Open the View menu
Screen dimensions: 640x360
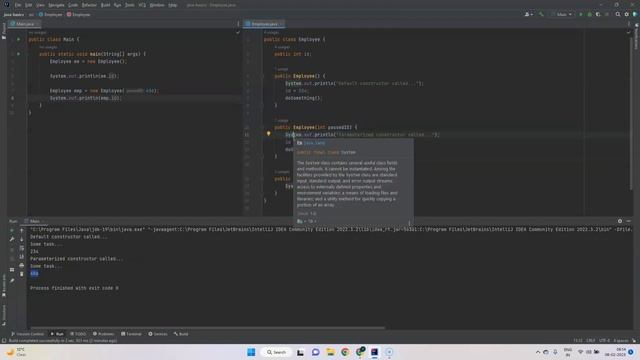point(40,5)
